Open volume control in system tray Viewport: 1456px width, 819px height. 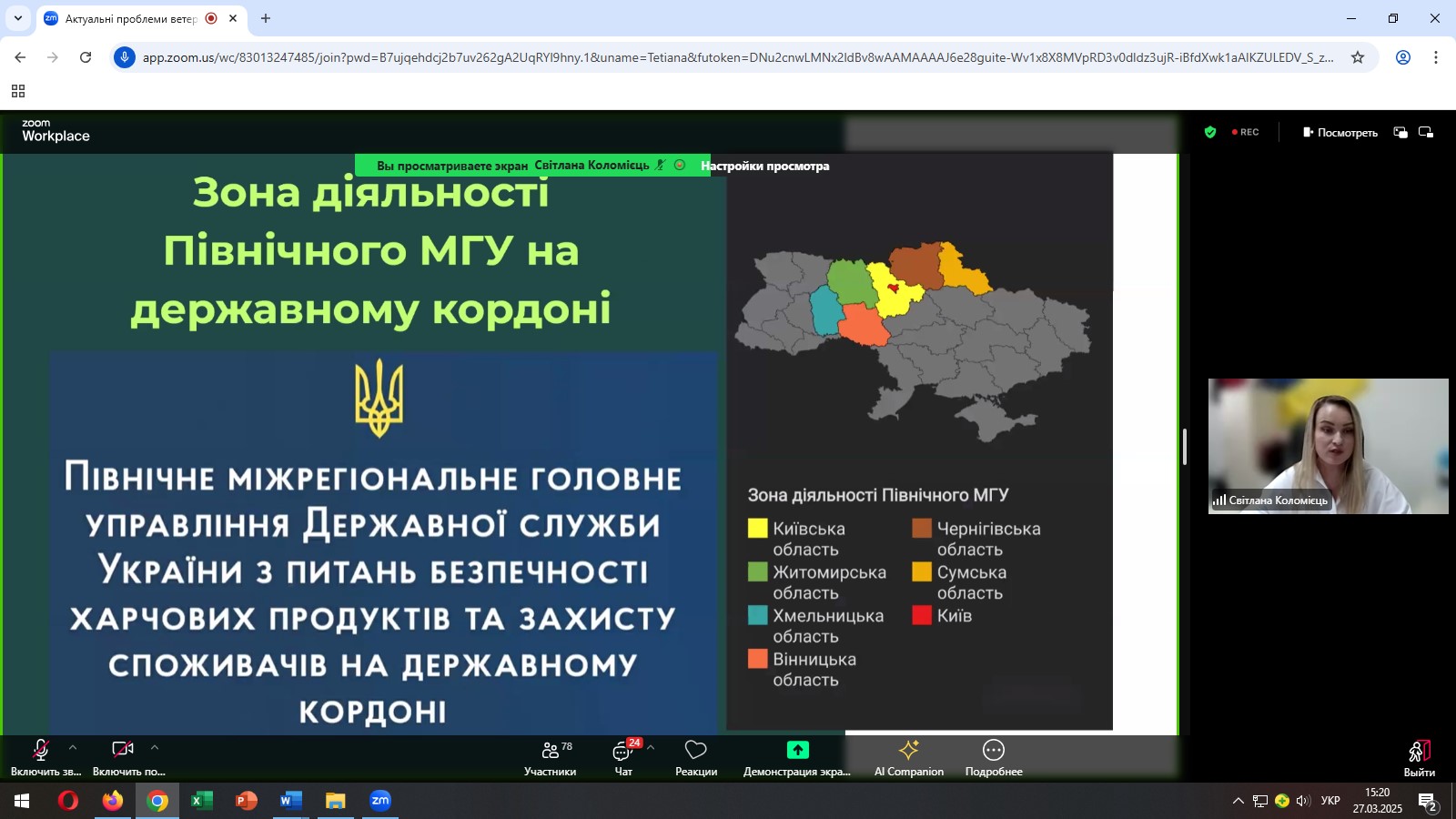point(1303,801)
